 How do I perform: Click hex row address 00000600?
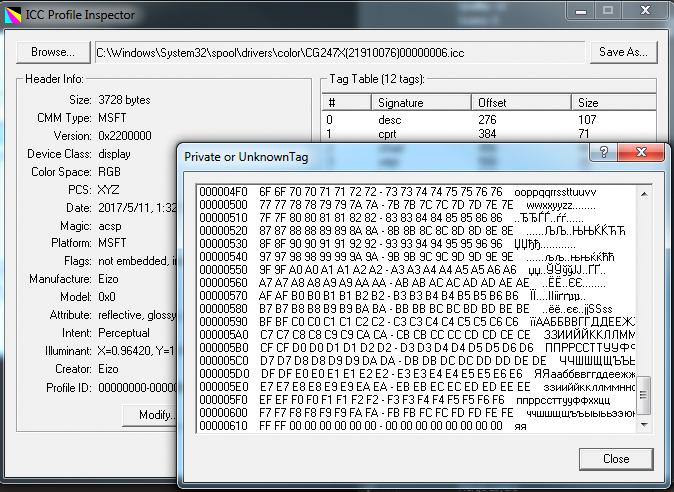[x=224, y=413]
